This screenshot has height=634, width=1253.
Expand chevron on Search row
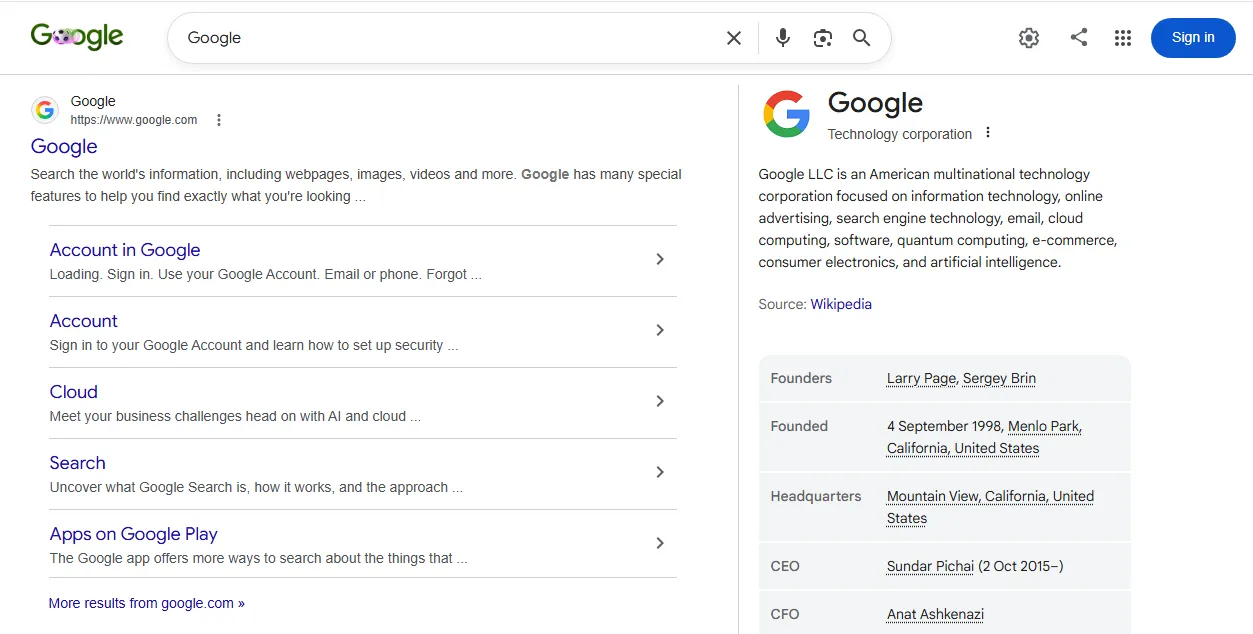point(660,472)
